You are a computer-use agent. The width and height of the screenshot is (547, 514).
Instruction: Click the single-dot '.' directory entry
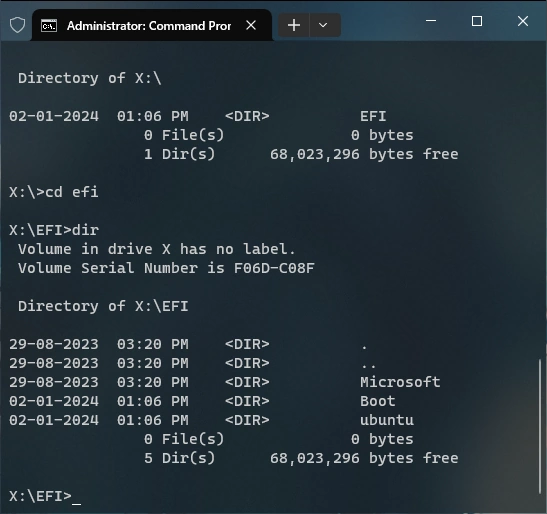click(x=364, y=347)
